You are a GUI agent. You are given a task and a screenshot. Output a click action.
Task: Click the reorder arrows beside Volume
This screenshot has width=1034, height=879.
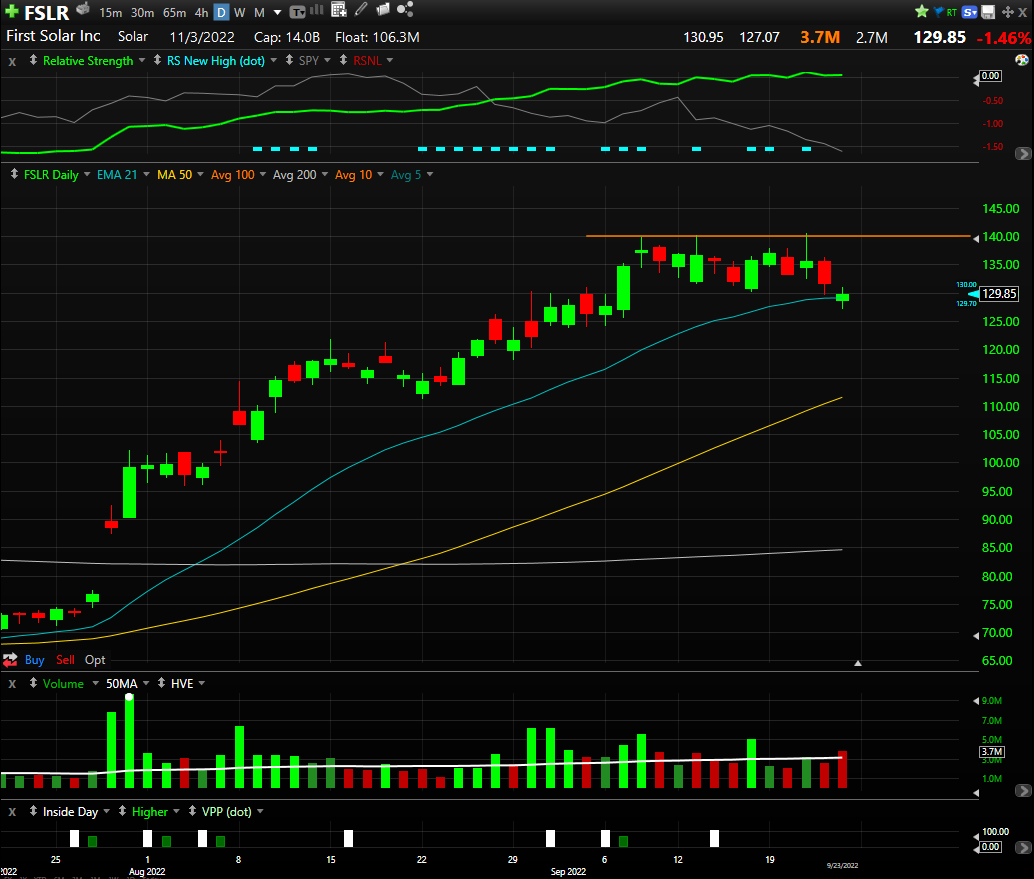tap(33, 683)
